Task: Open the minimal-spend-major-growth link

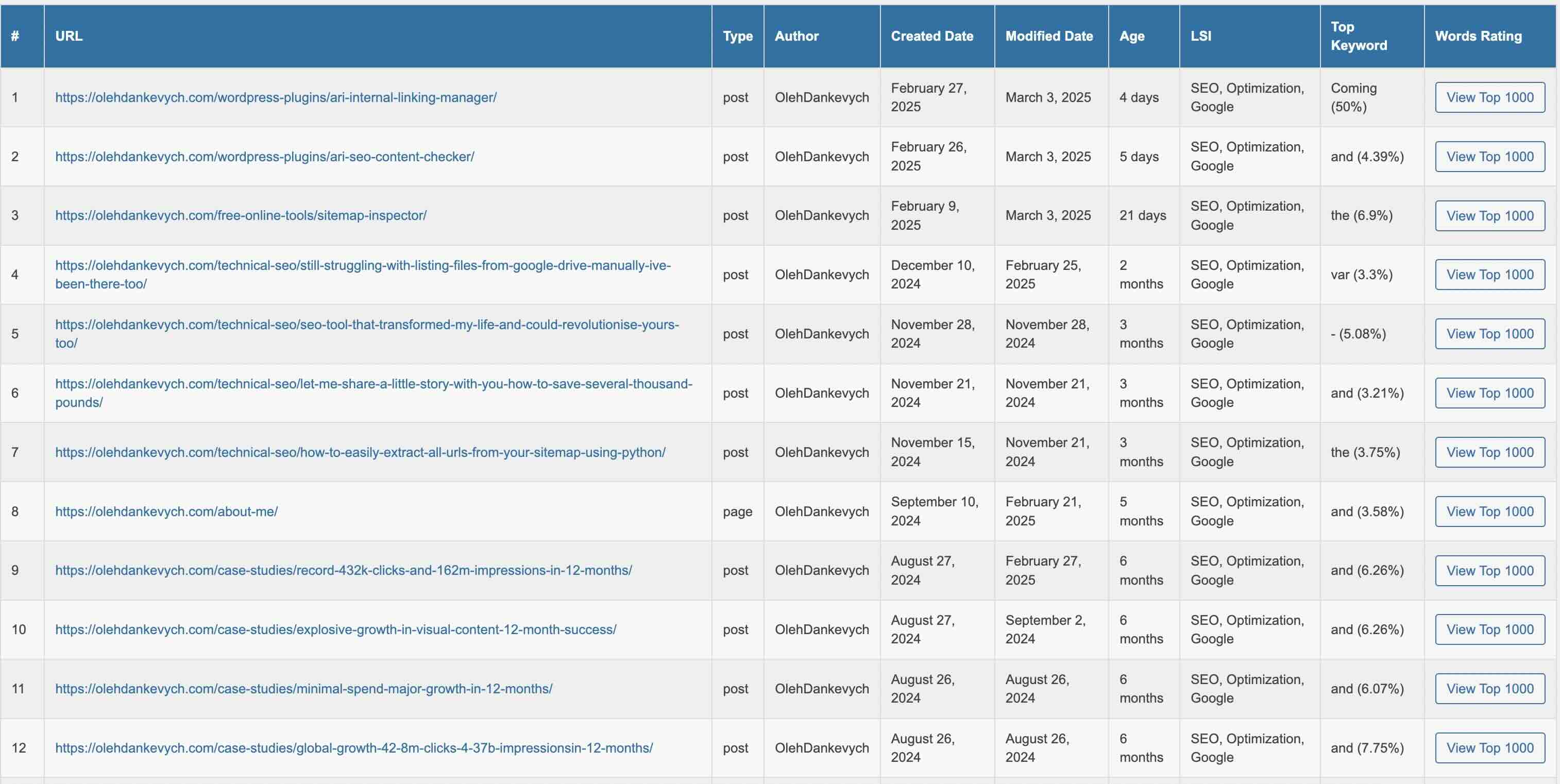Action: point(303,689)
